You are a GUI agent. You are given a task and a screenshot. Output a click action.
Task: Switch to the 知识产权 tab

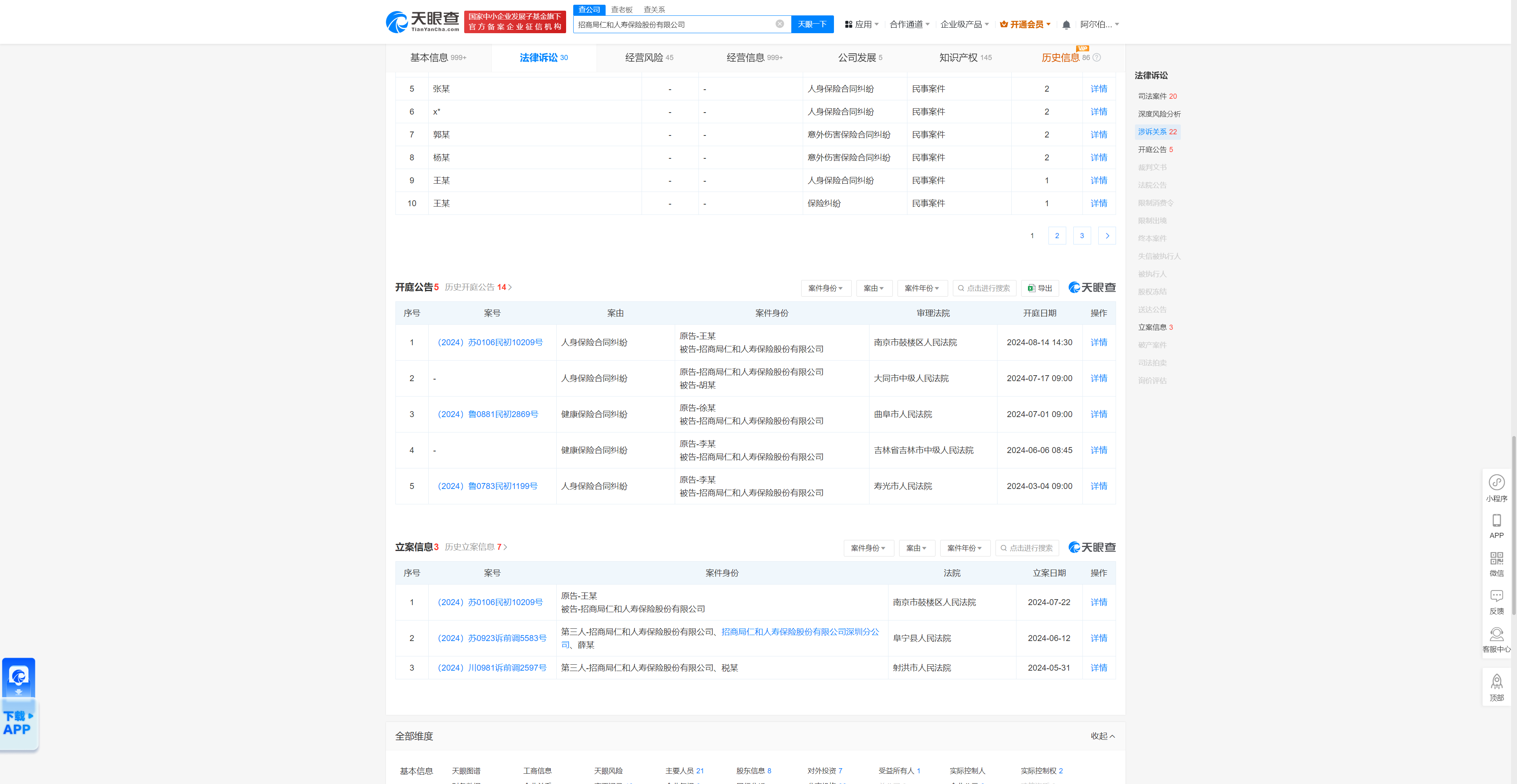point(965,58)
